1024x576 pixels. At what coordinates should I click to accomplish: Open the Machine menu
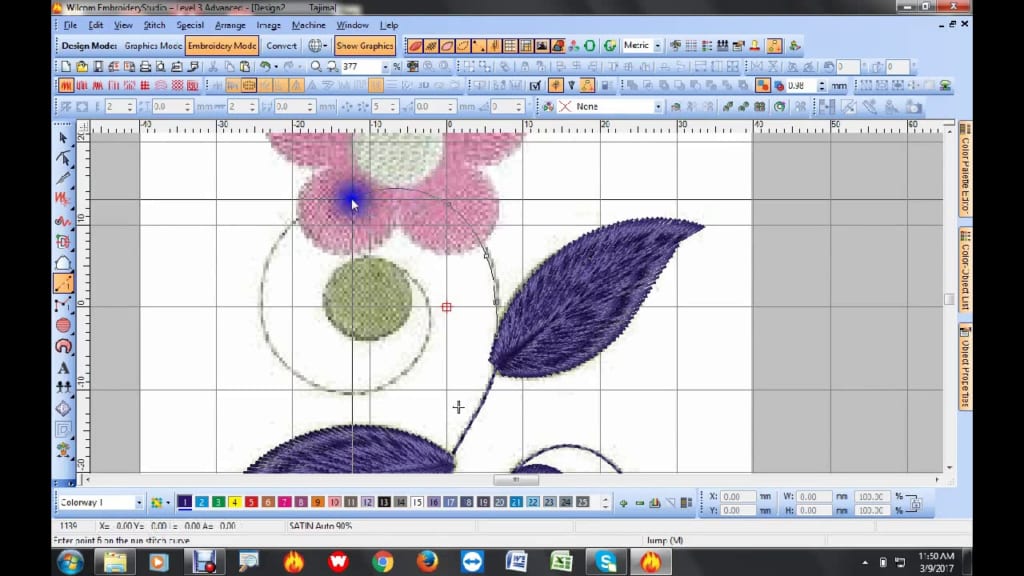[308, 25]
